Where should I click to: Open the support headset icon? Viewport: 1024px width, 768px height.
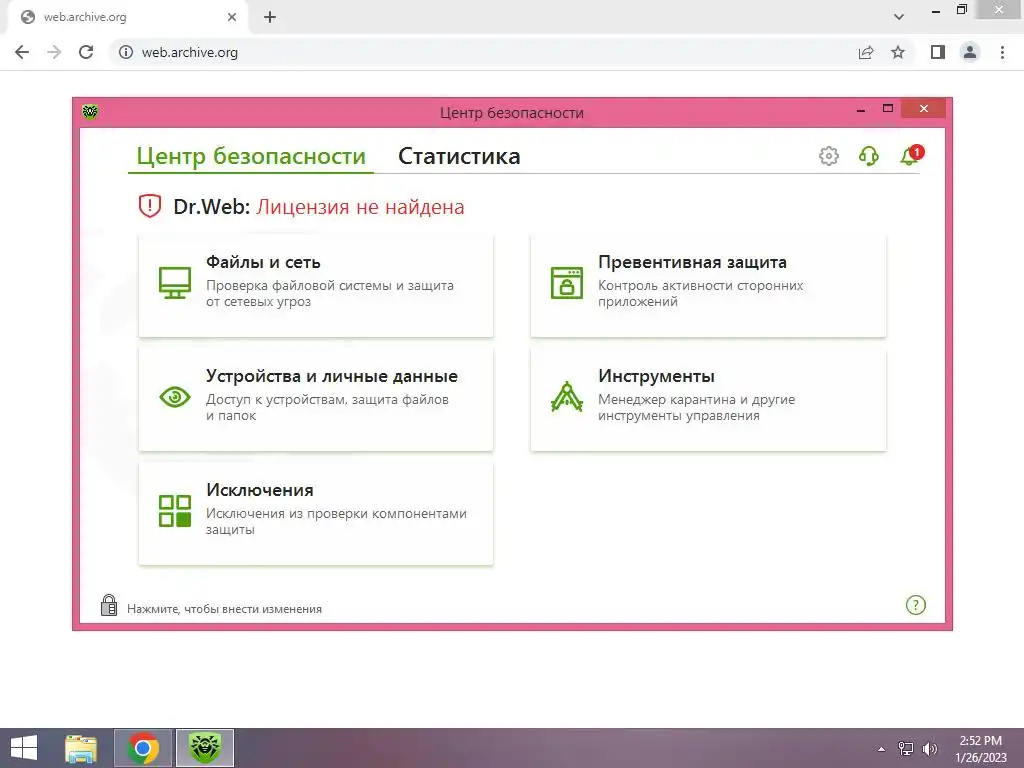(869, 156)
